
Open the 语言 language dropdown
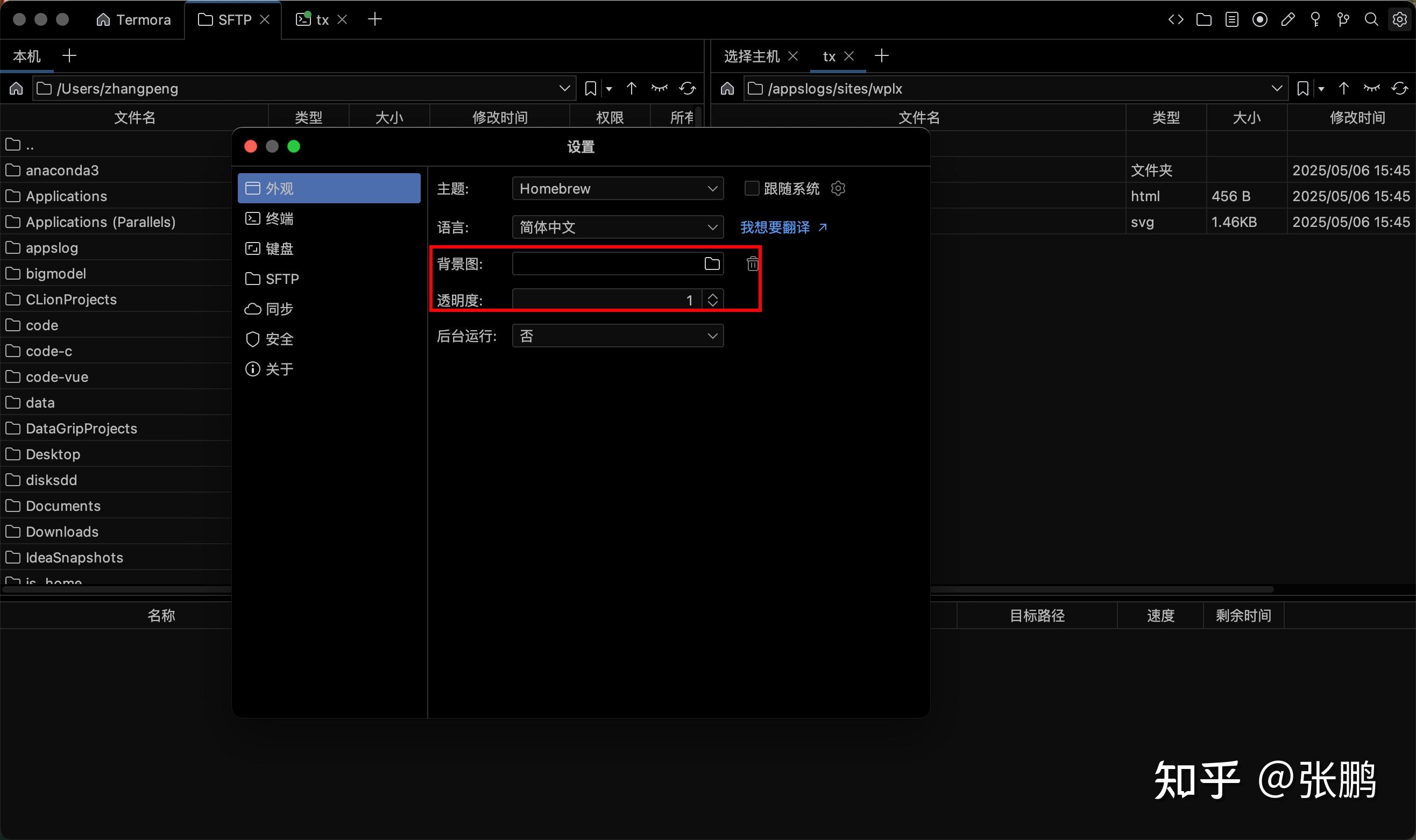pos(617,227)
